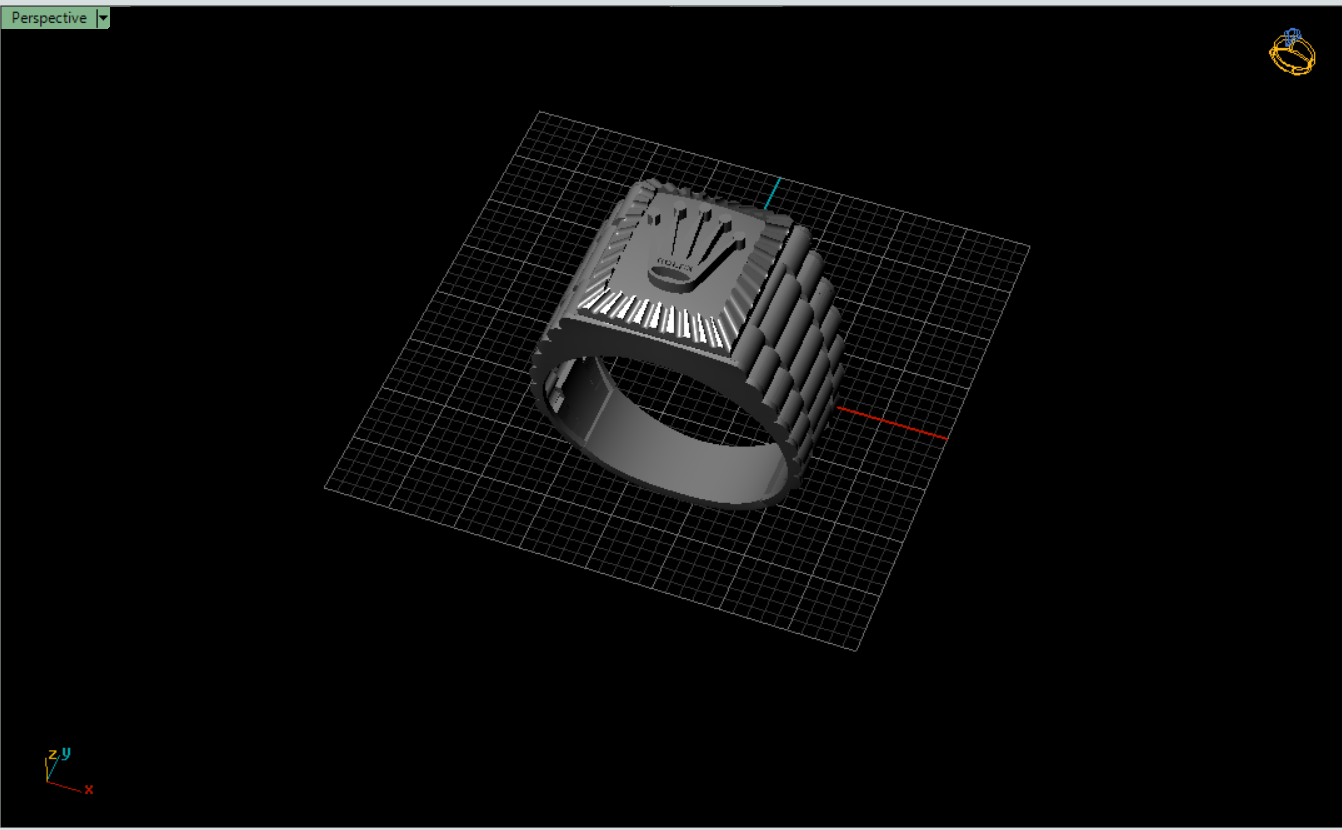Click the Perspective viewport title label

click(49, 18)
